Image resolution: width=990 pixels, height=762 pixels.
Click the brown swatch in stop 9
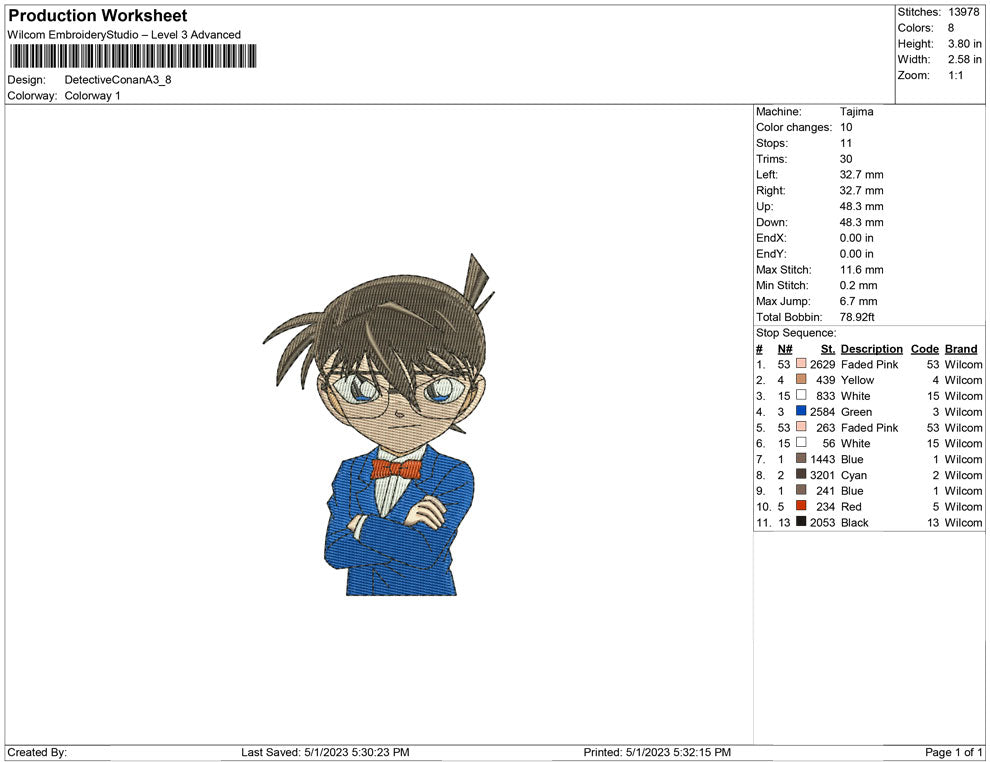click(x=801, y=490)
